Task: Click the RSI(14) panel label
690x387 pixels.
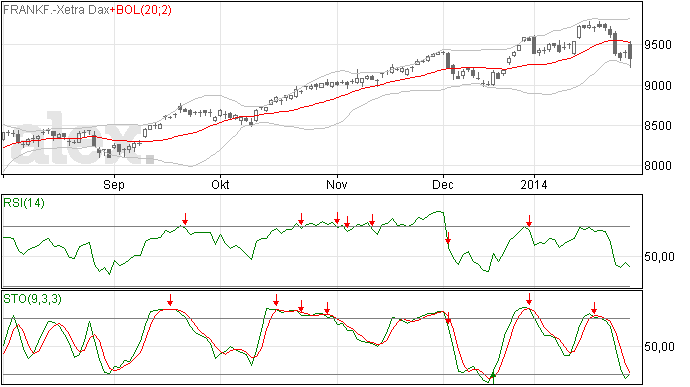Action: click(x=24, y=203)
